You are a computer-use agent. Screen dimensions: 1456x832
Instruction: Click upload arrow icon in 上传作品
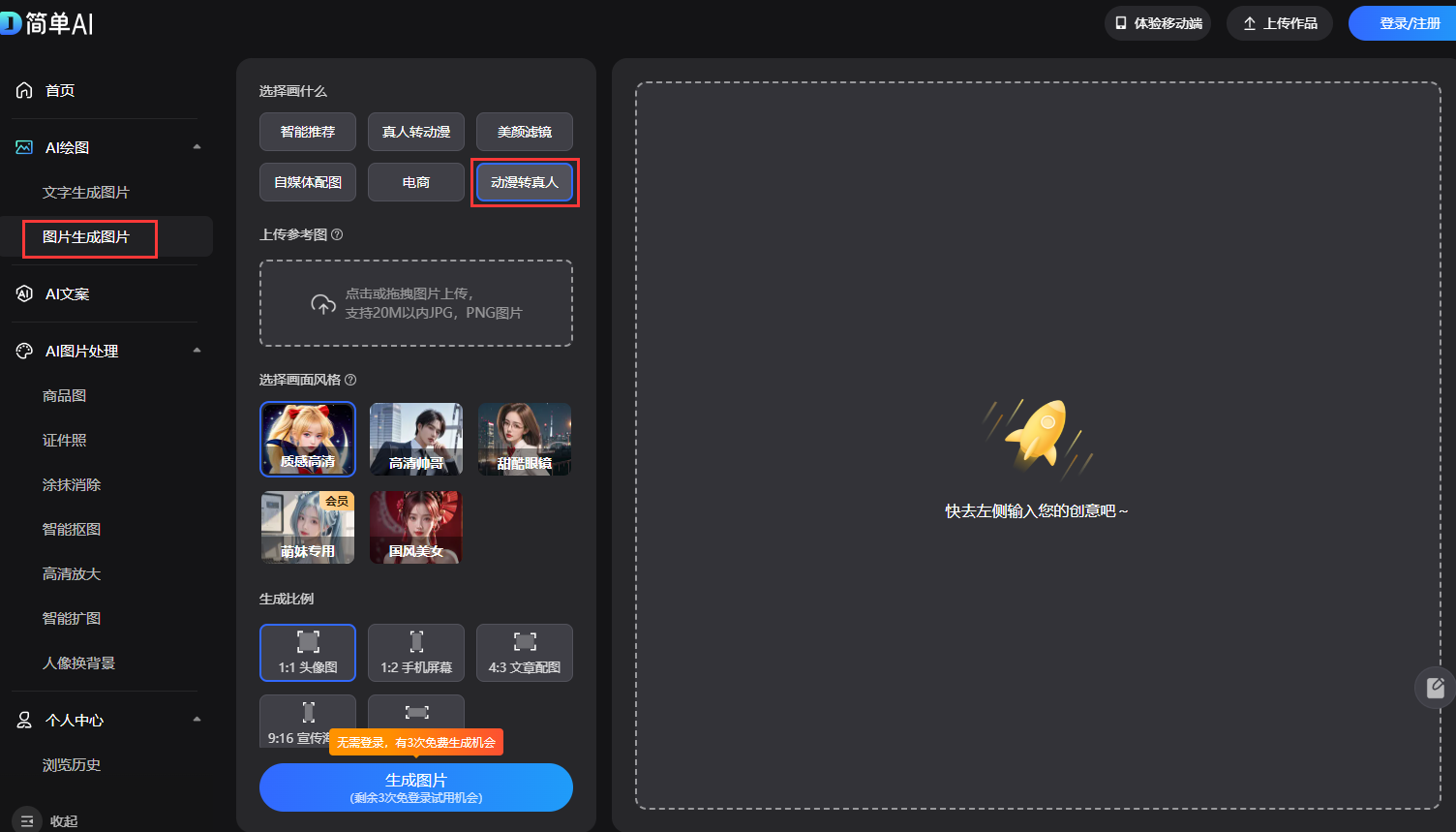point(1250,23)
